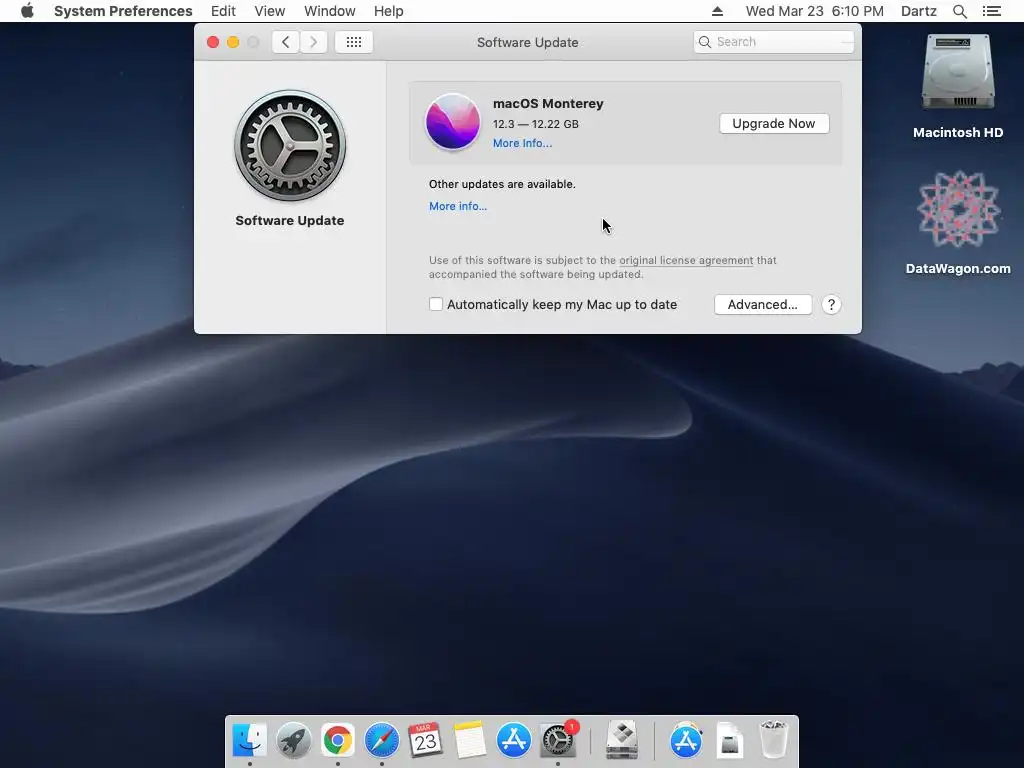Image resolution: width=1024 pixels, height=768 pixels.
Task: Open the App Store folder stack in Dock
Action: tap(686, 740)
